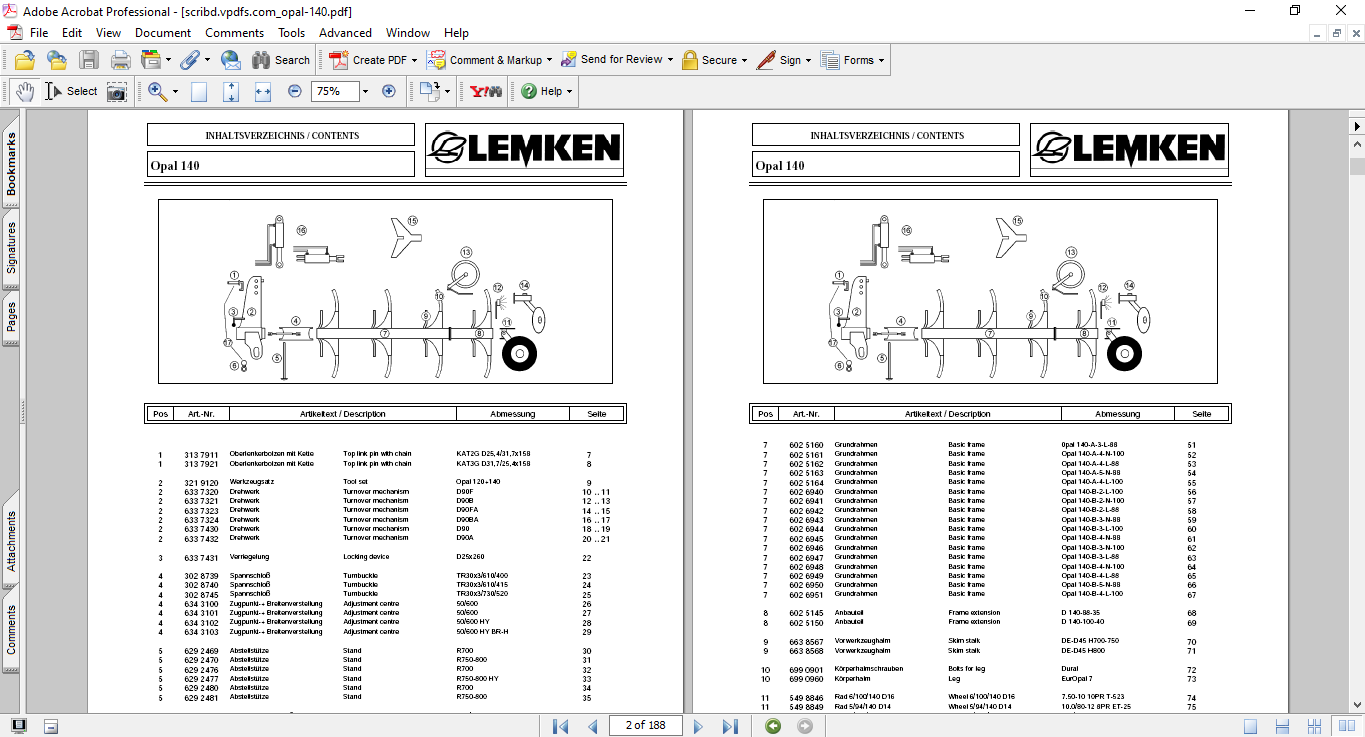Click the Snapshot tool camera icon
Screen dimensions: 1365x737
117,91
